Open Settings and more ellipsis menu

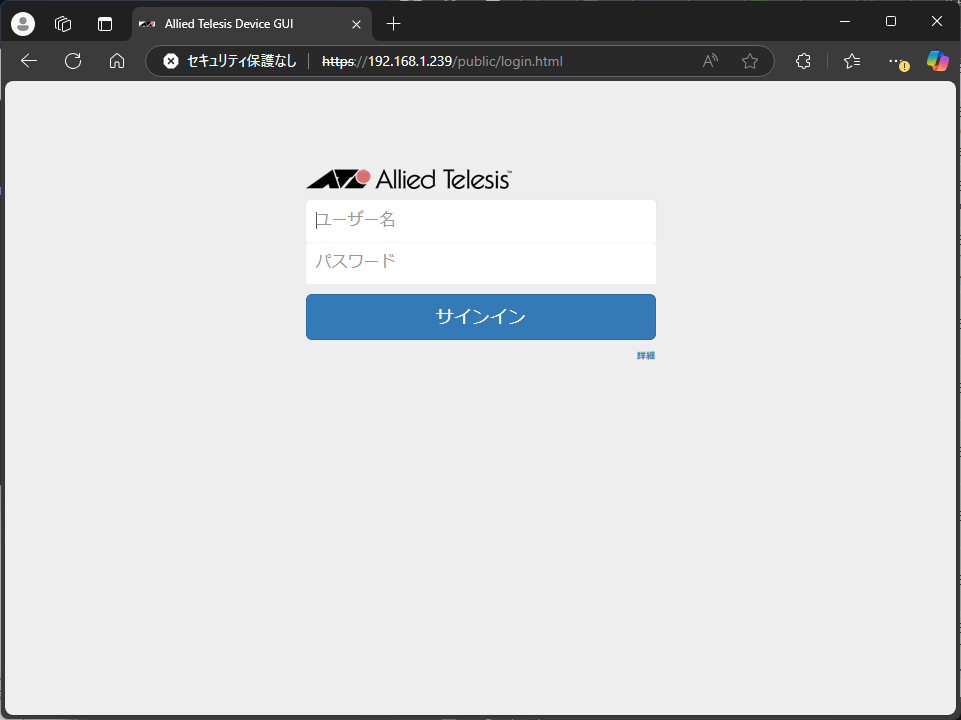tap(896, 61)
